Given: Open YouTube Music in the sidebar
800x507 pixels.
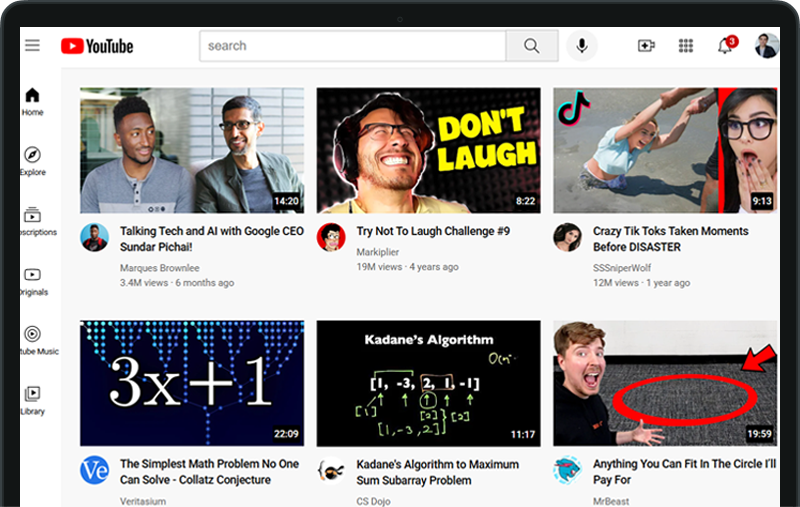Looking at the screenshot, I should pos(32,340).
